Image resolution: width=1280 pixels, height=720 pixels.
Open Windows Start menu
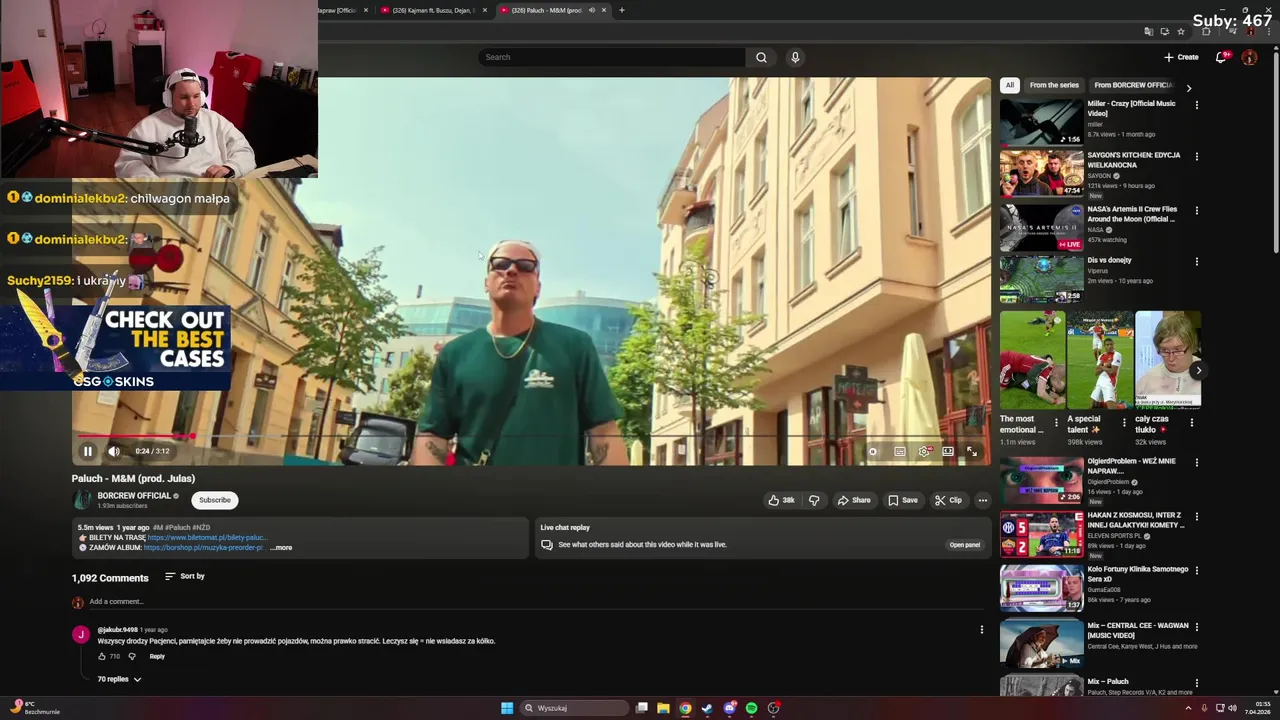[x=507, y=708]
